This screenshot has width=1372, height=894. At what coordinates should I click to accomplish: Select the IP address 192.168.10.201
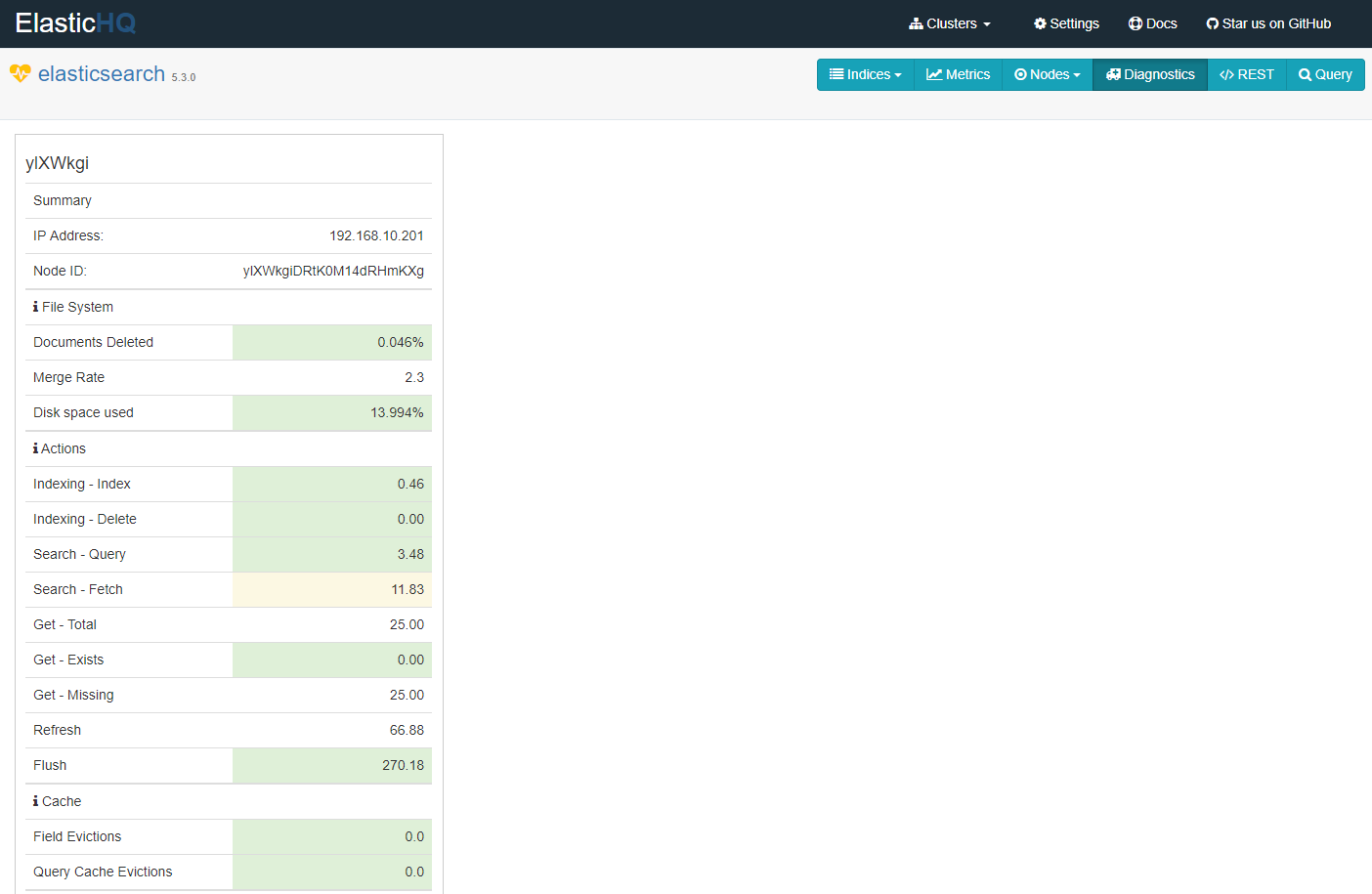pos(376,235)
